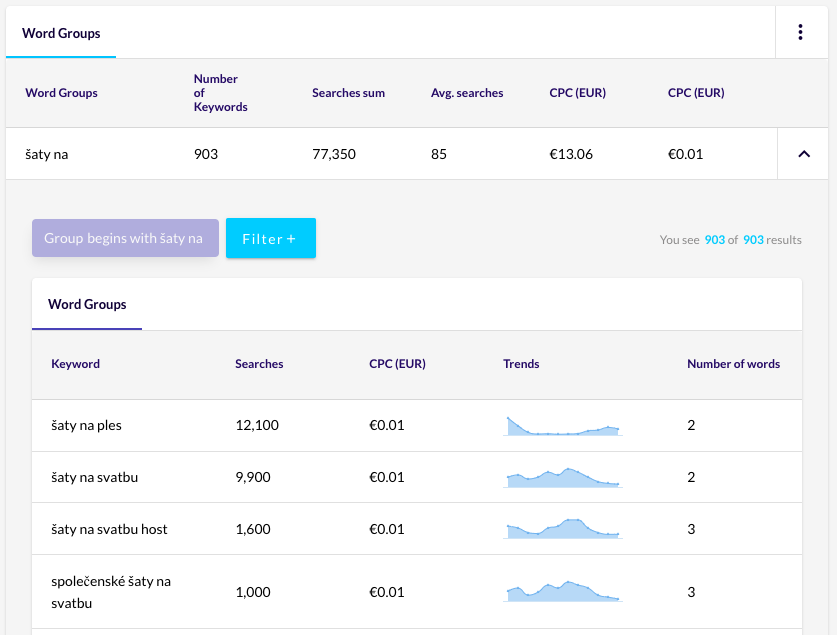Collapse the šaty na group row
Viewport: 837px width, 635px height.
(803, 154)
